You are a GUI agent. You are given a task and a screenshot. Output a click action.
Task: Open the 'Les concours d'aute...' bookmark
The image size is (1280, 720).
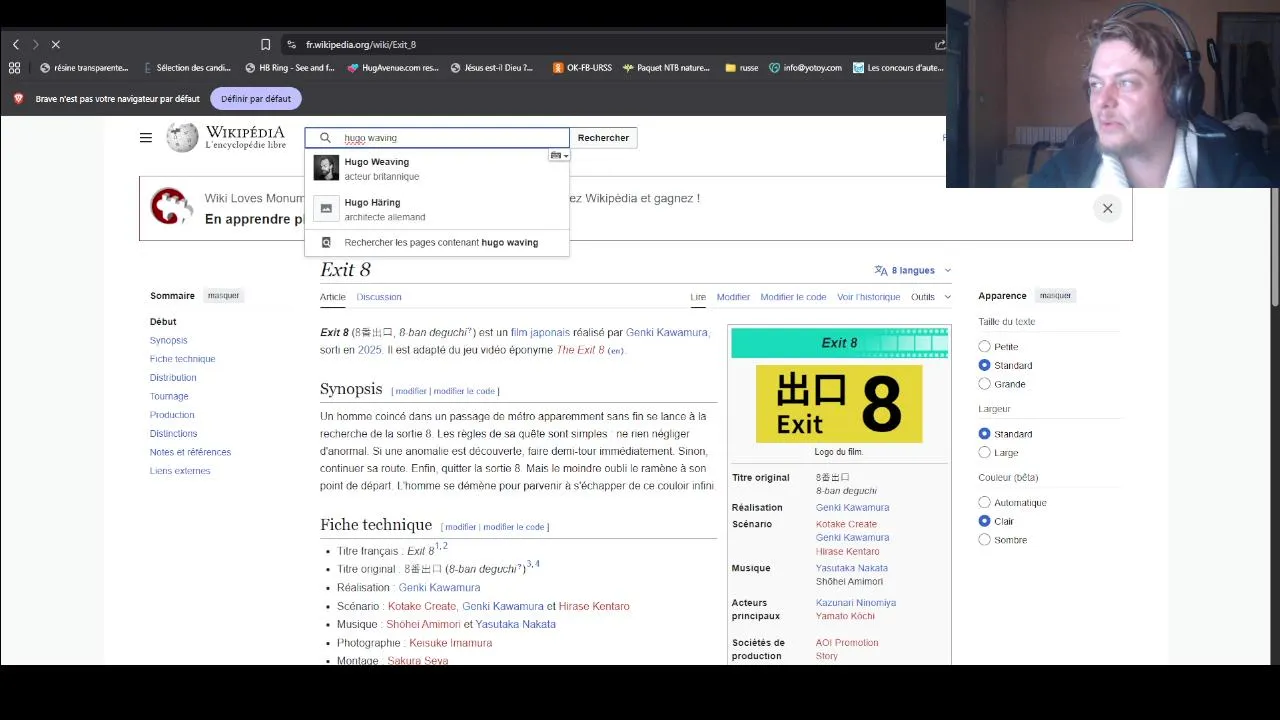[898, 68]
